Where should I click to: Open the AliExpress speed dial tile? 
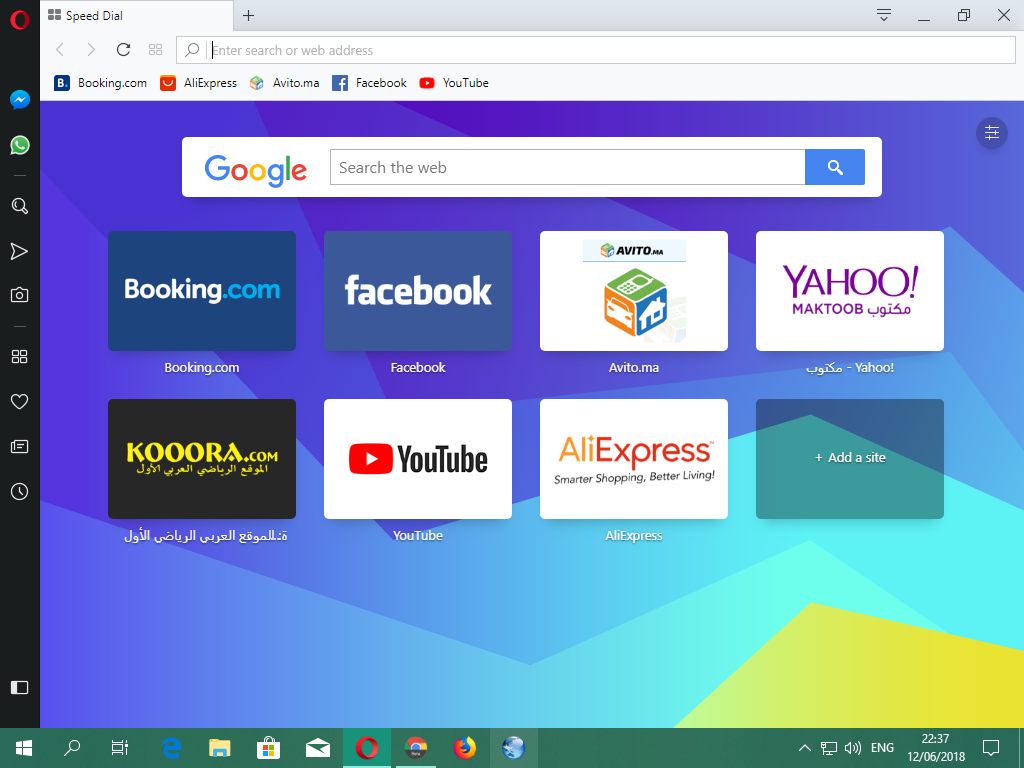pos(634,459)
